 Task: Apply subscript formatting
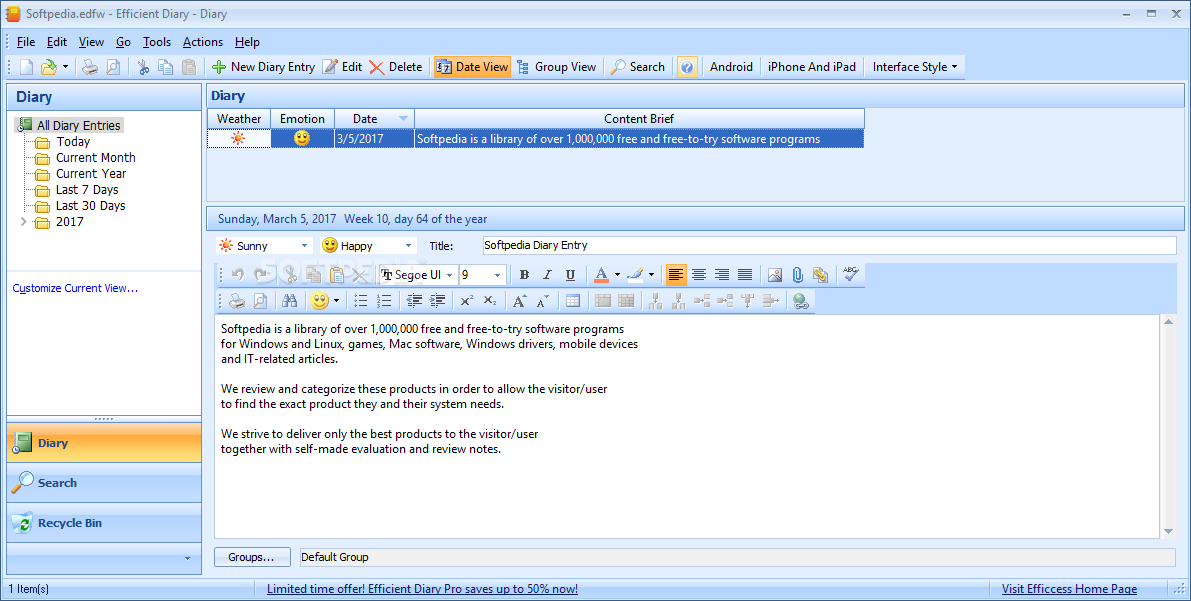click(490, 301)
